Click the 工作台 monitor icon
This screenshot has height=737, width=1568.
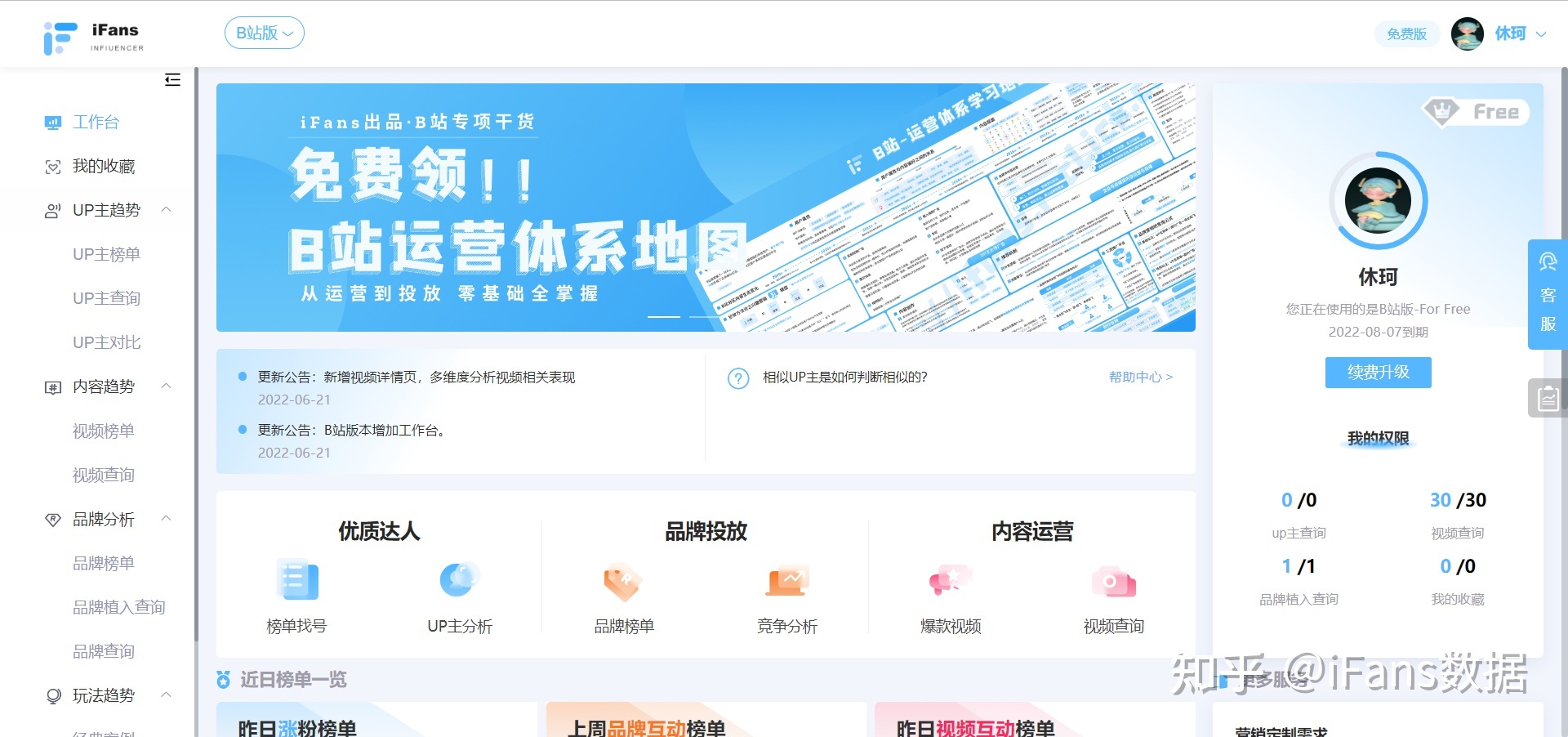[x=53, y=123]
